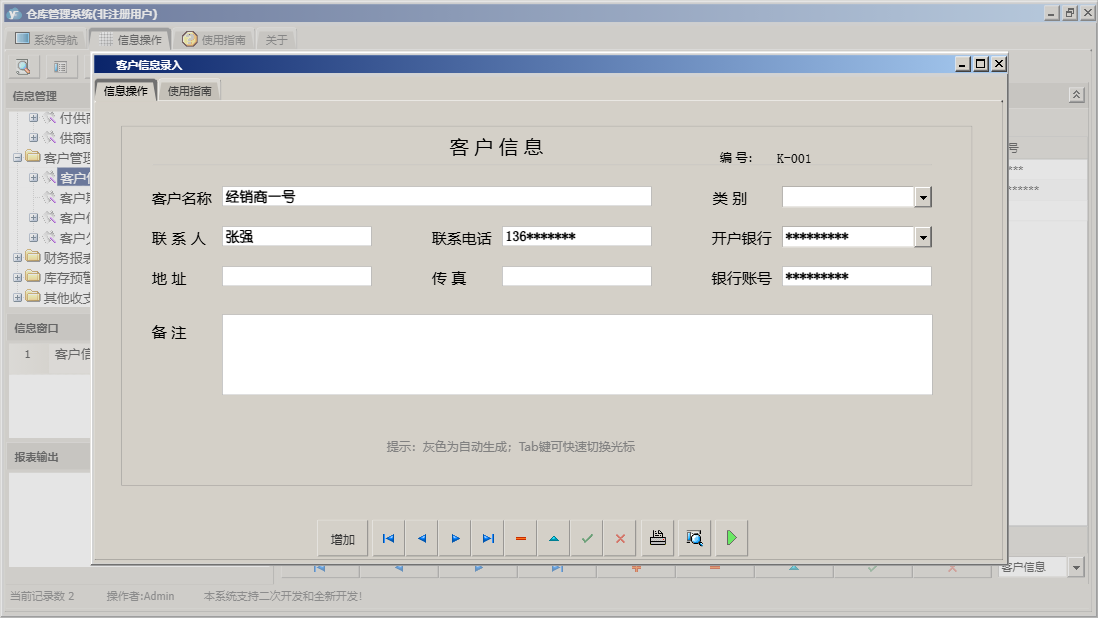Click the 关于 menu item
The width and height of the screenshot is (1098, 618).
tap(277, 38)
